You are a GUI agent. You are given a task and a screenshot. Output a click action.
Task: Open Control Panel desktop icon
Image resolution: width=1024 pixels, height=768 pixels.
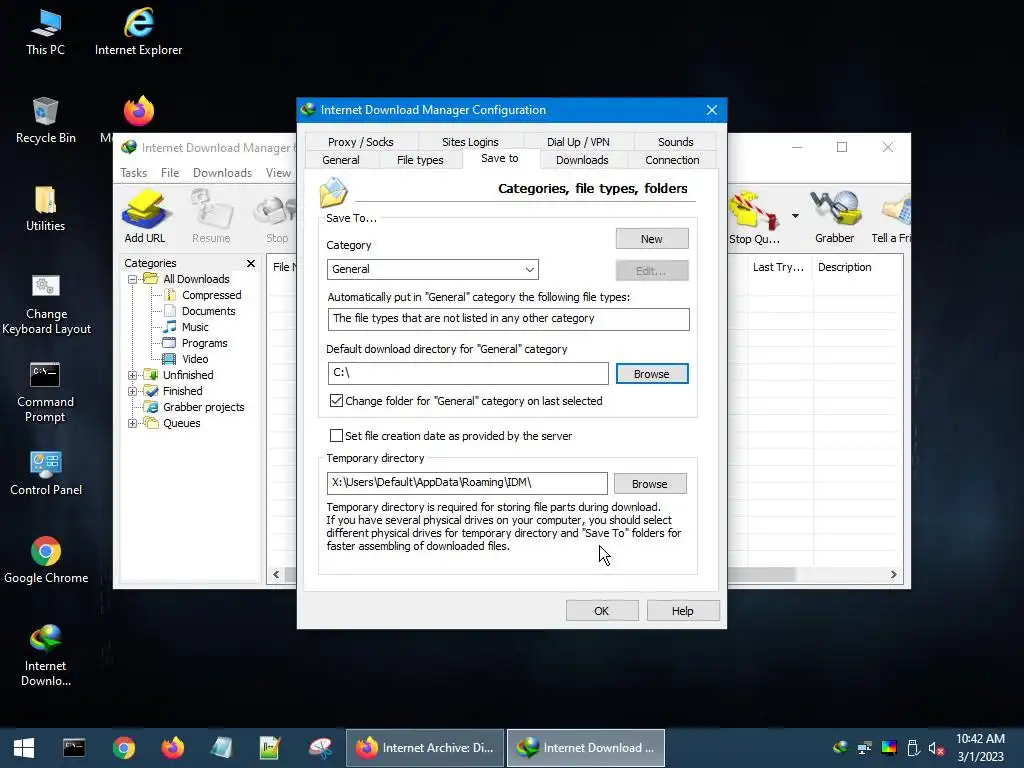click(46, 473)
